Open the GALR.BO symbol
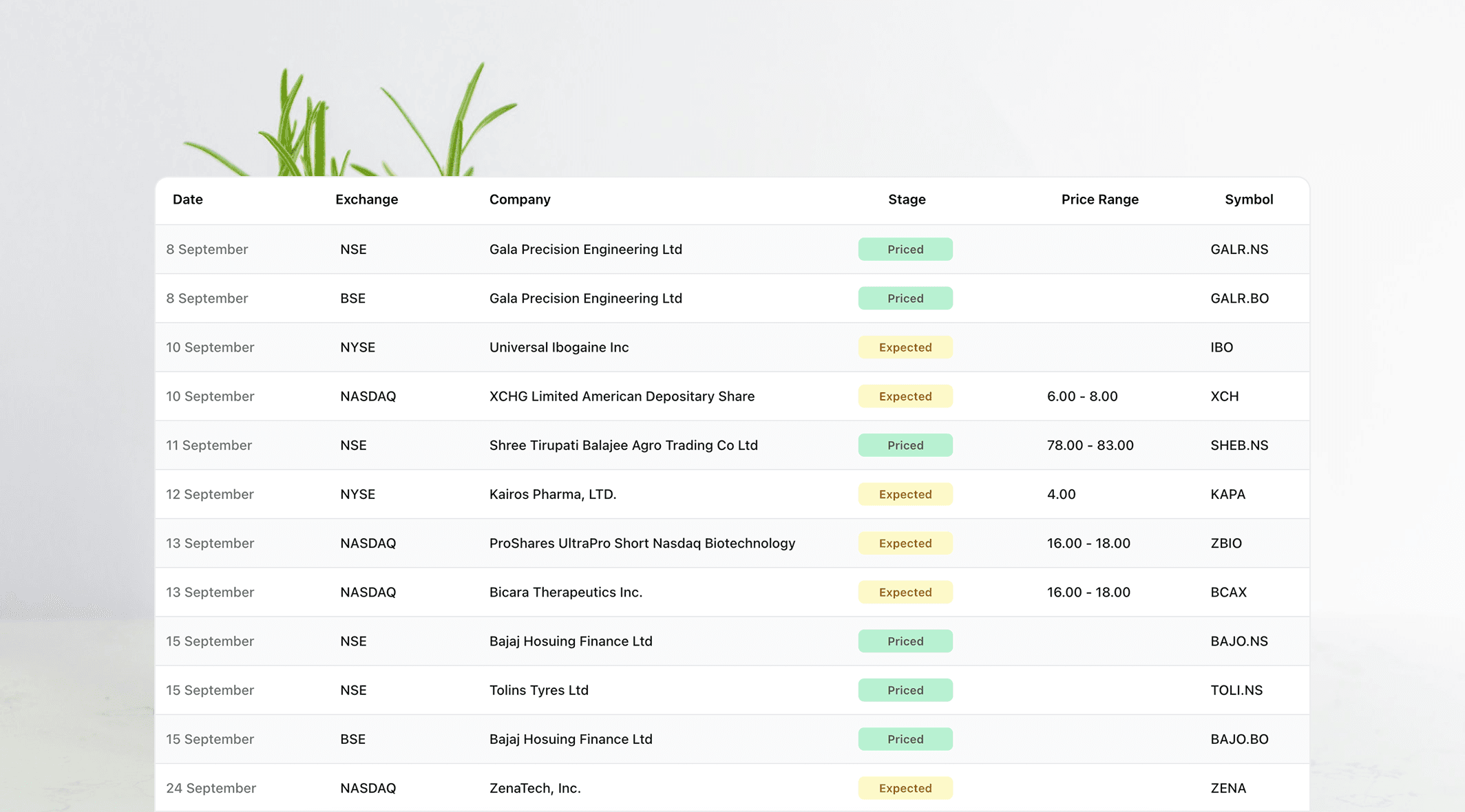Viewport: 1465px width, 812px height. (1239, 298)
